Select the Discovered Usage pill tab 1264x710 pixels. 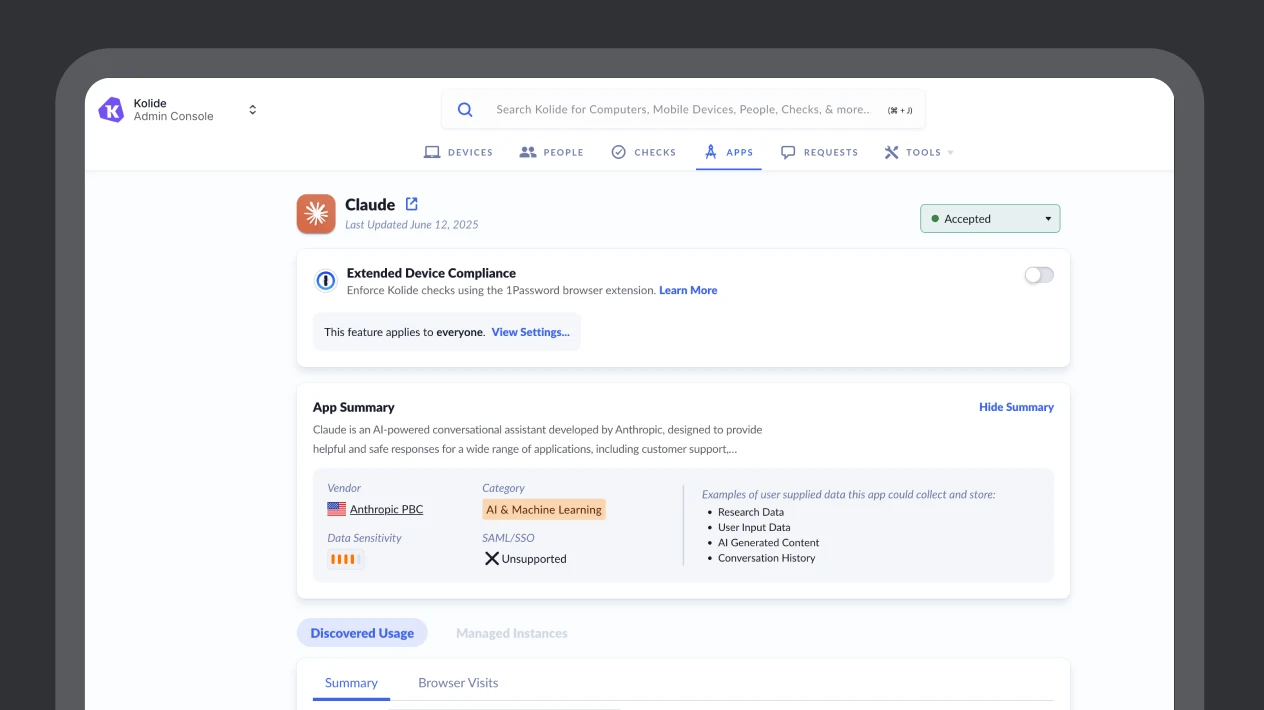[362, 633]
